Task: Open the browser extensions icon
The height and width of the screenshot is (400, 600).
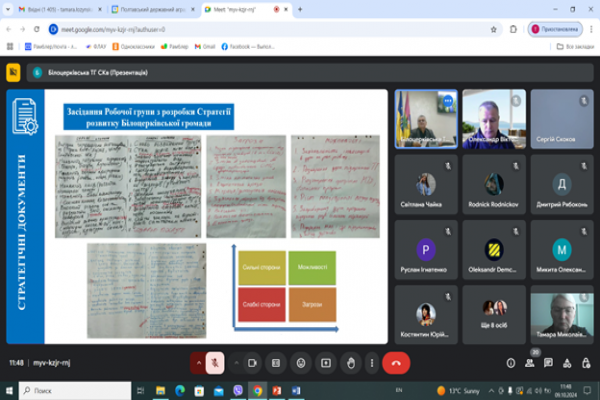Action: point(513,29)
